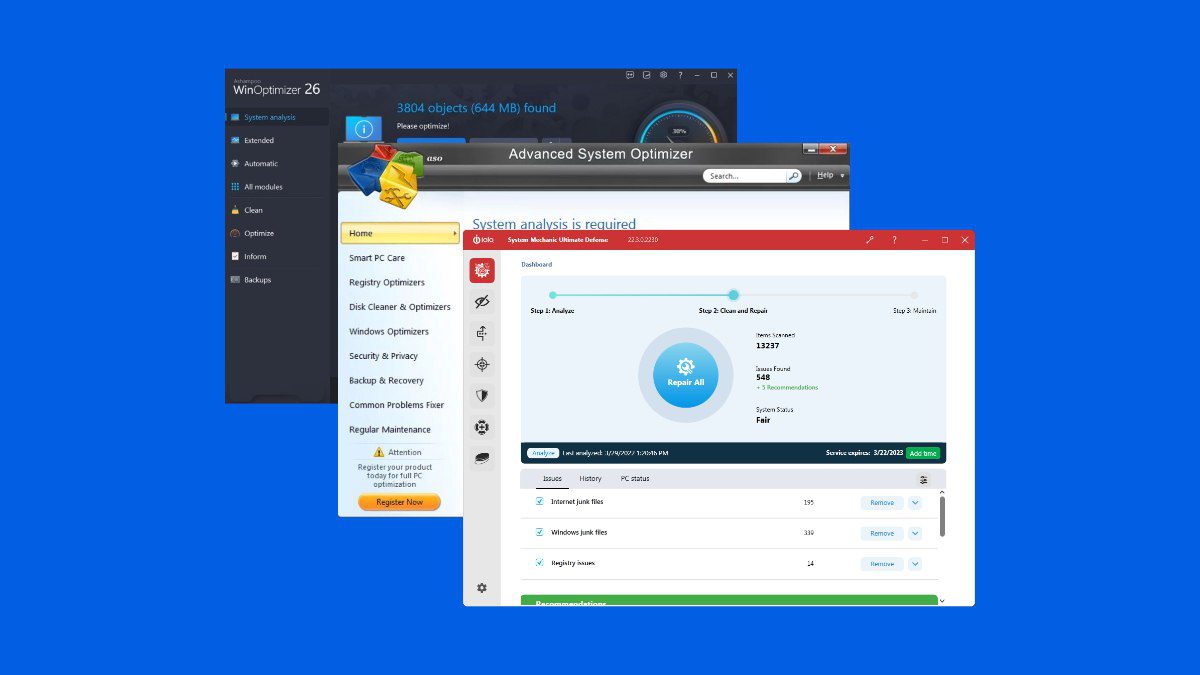Image resolution: width=1200 pixels, height=675 pixels.
Task: Click the question mark in System Mechanic title bar
Action: 894,240
